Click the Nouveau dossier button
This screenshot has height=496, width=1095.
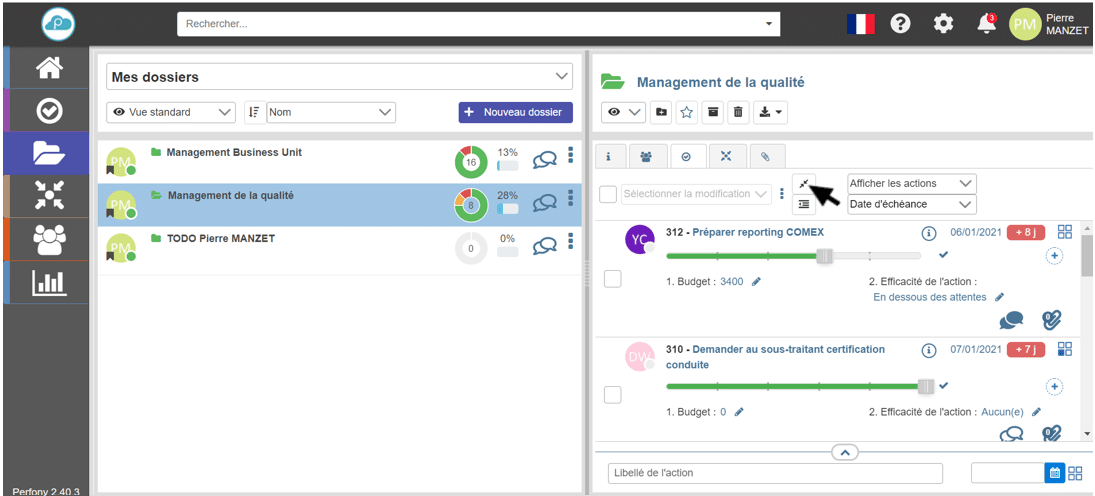(x=516, y=112)
